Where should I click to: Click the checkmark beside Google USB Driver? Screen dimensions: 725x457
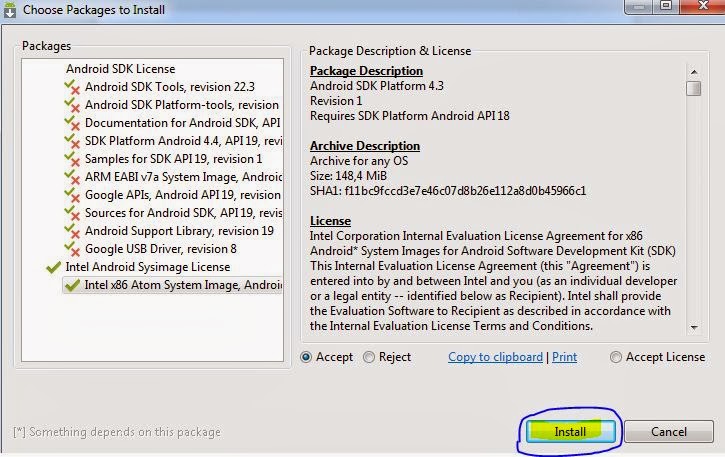click(x=72, y=249)
